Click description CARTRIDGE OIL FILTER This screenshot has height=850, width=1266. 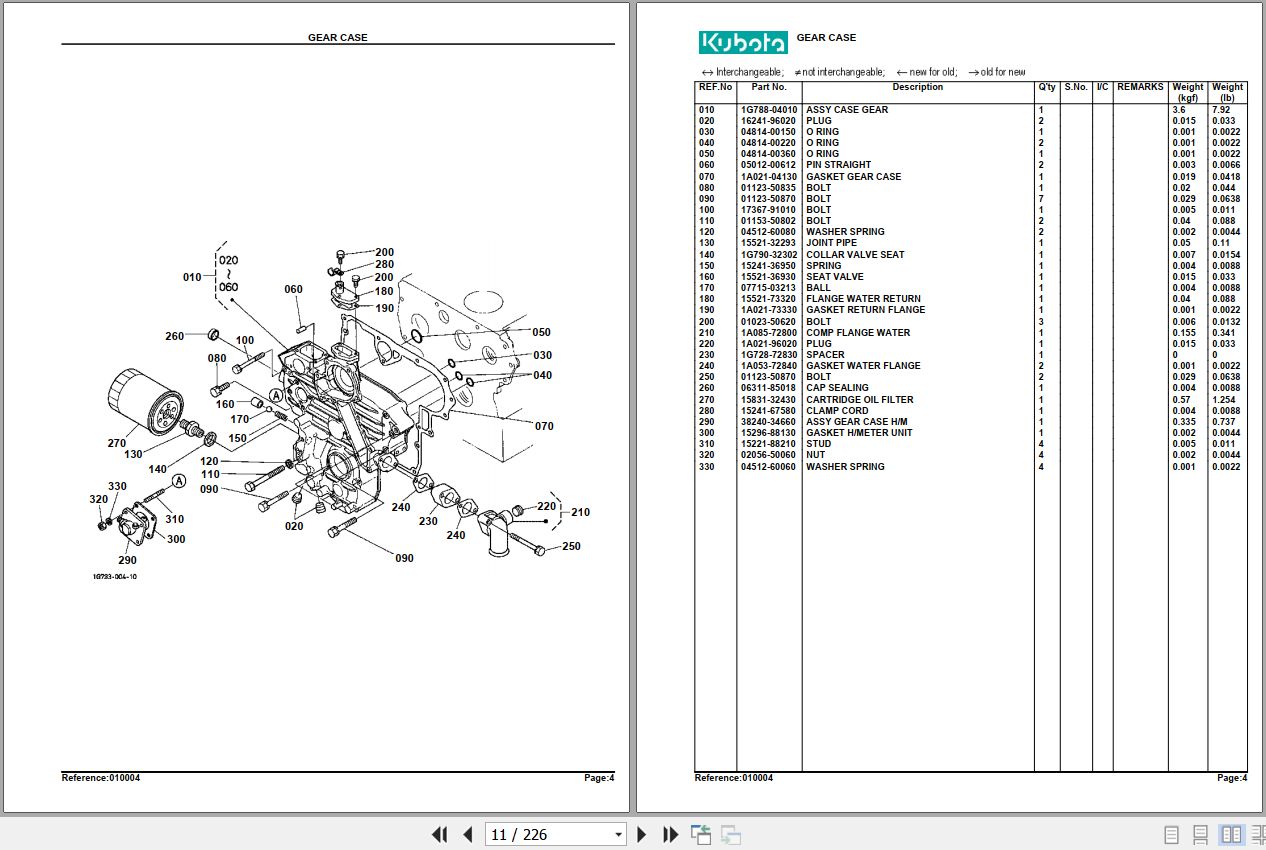point(859,400)
